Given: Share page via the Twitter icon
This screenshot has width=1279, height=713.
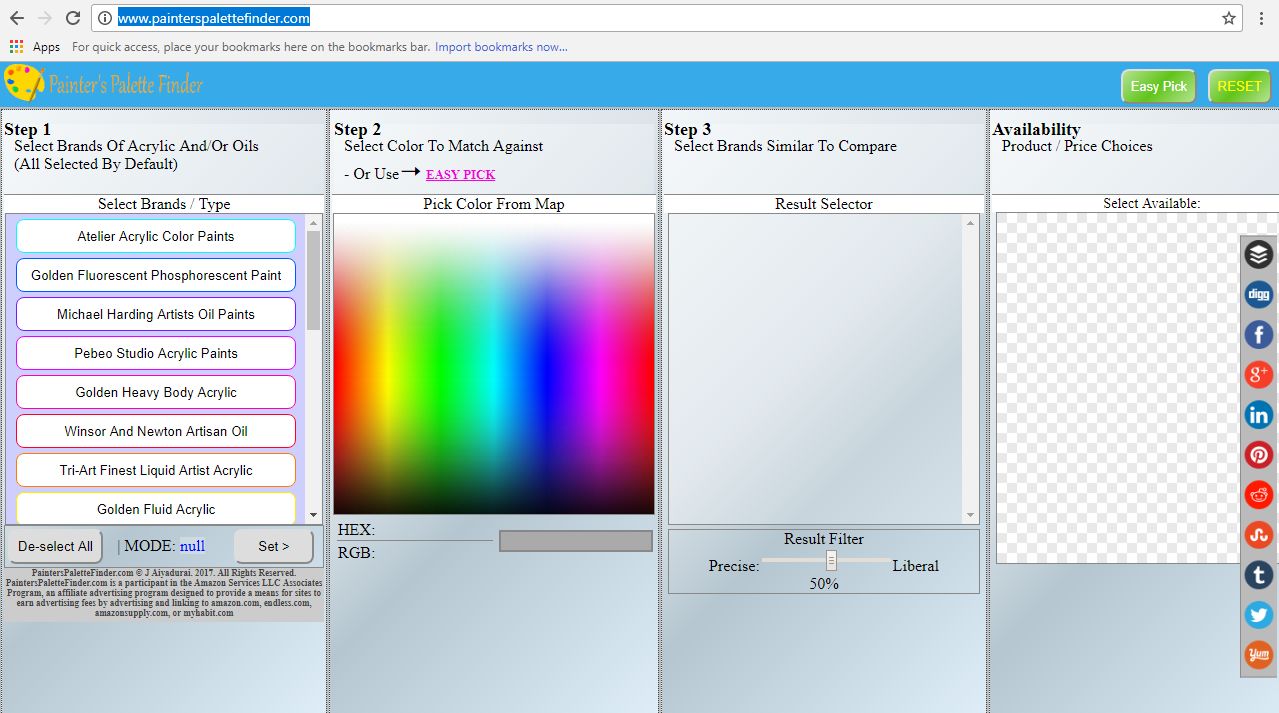Looking at the screenshot, I should (1258, 614).
